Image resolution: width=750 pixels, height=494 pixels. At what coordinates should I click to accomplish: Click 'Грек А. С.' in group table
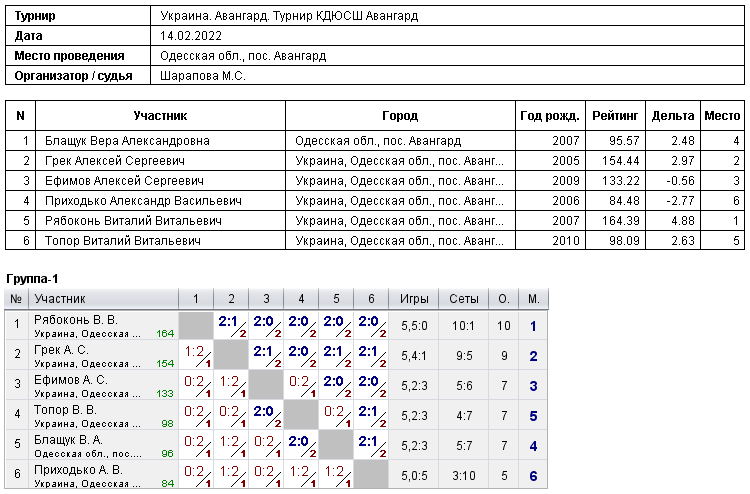(61, 350)
